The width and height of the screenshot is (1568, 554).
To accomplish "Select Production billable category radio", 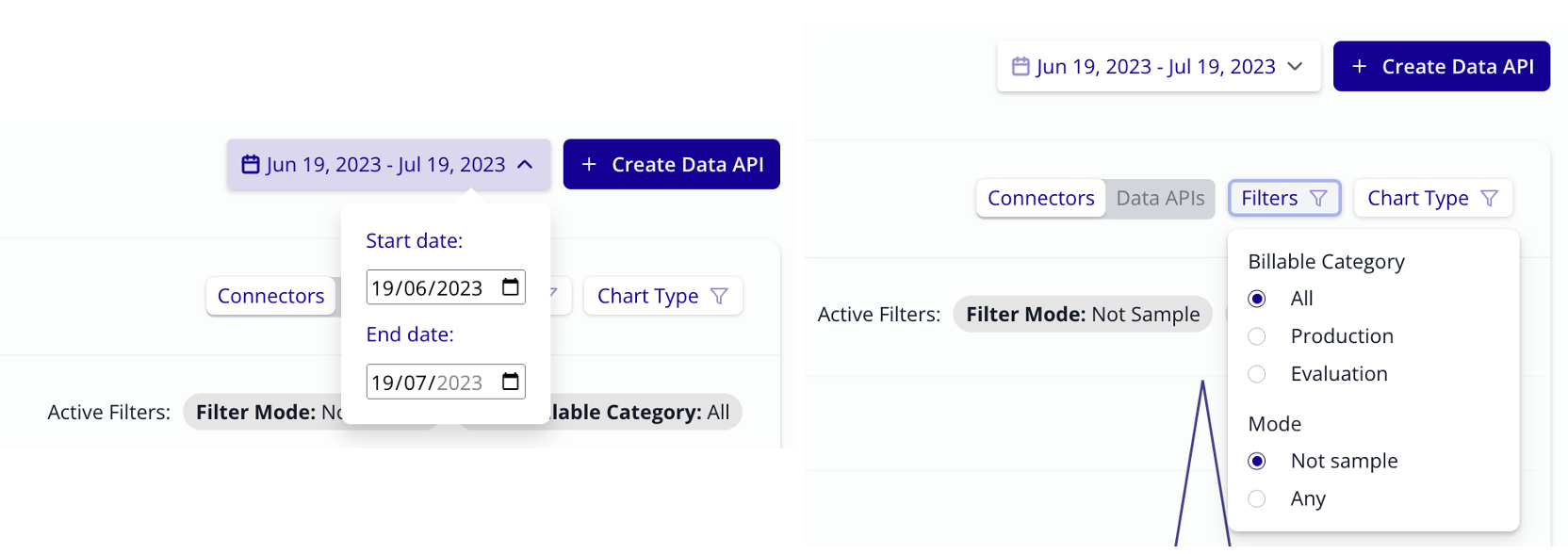I will click(x=1257, y=336).
